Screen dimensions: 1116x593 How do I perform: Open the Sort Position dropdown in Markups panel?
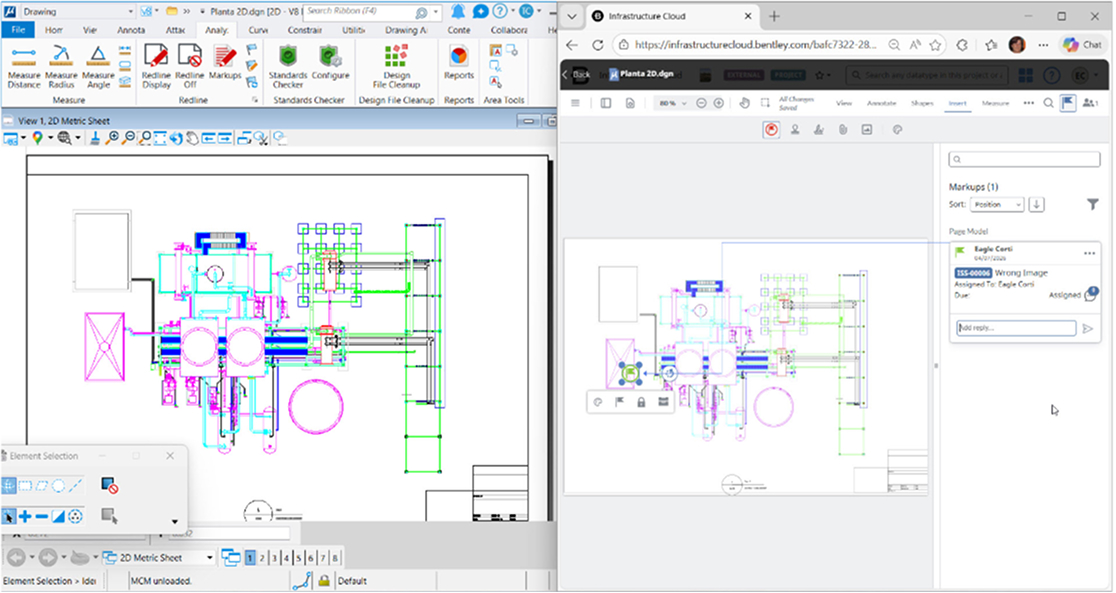(x=996, y=204)
